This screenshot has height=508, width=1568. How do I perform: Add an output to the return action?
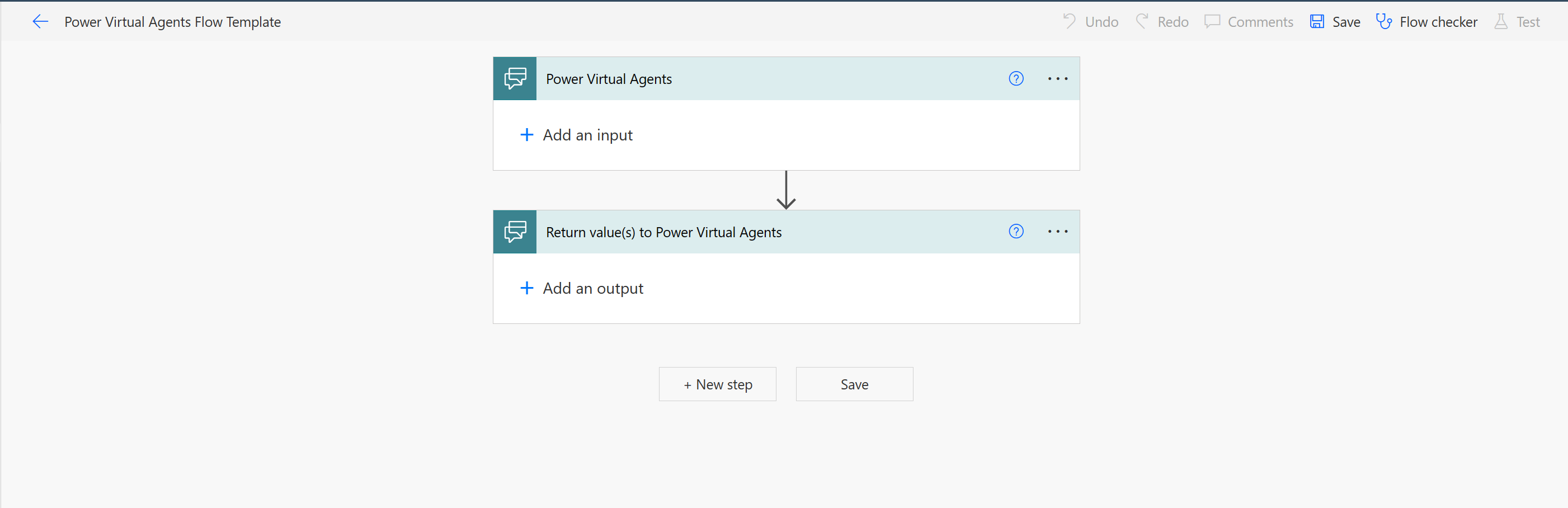[582, 288]
